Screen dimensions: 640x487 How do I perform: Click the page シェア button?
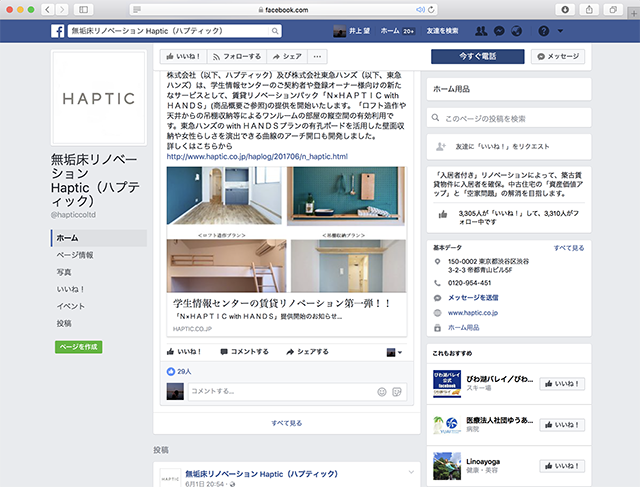287,56
